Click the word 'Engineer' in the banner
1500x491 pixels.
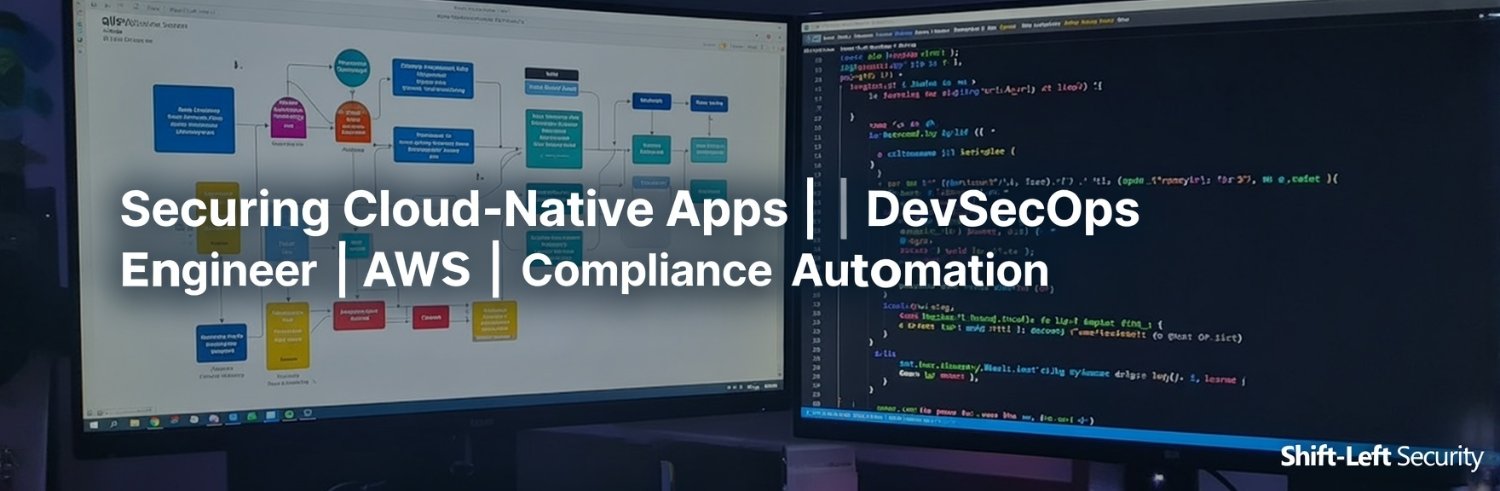[218, 270]
